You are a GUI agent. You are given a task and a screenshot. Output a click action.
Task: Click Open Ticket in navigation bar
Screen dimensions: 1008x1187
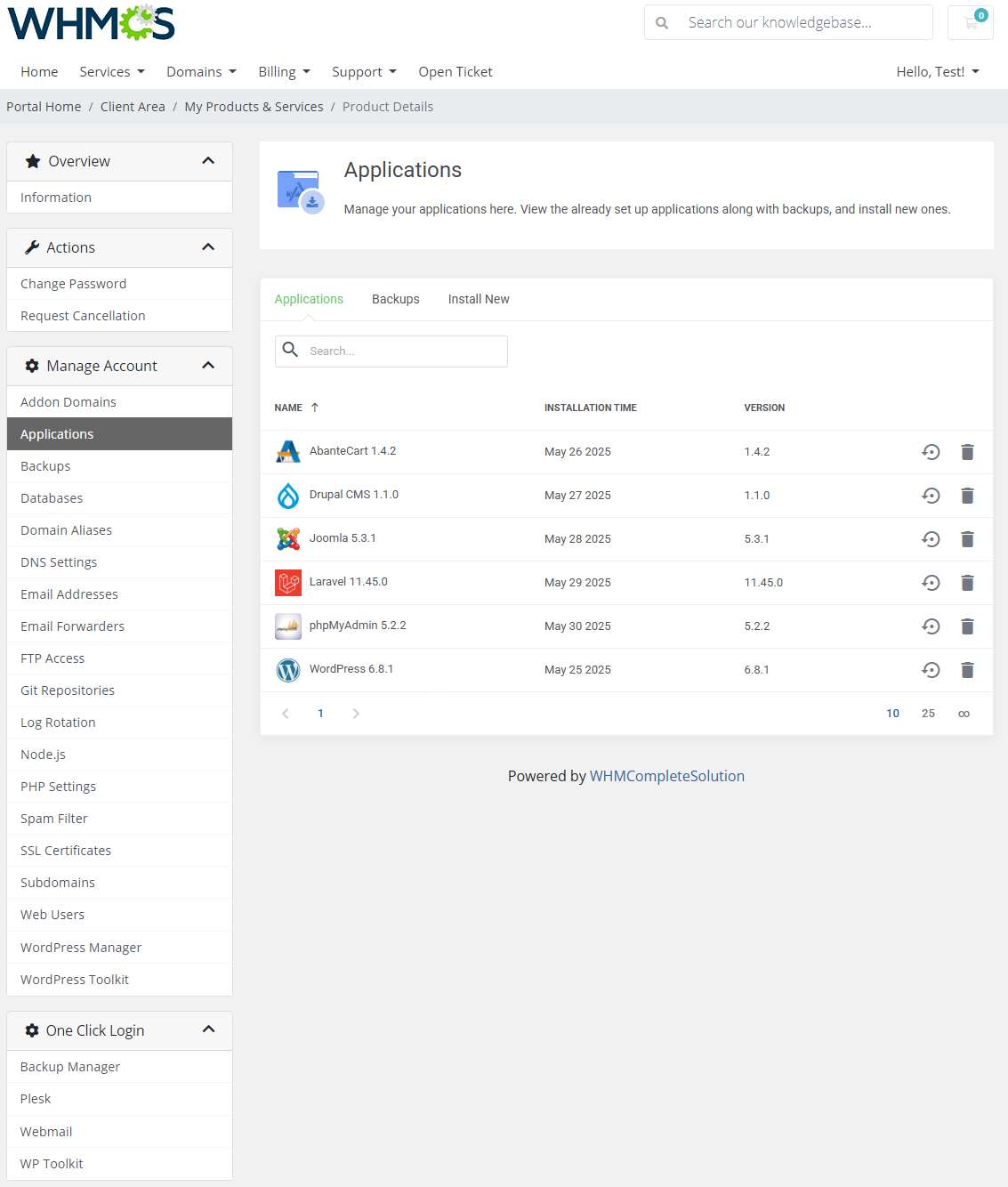pyautogui.click(x=456, y=72)
